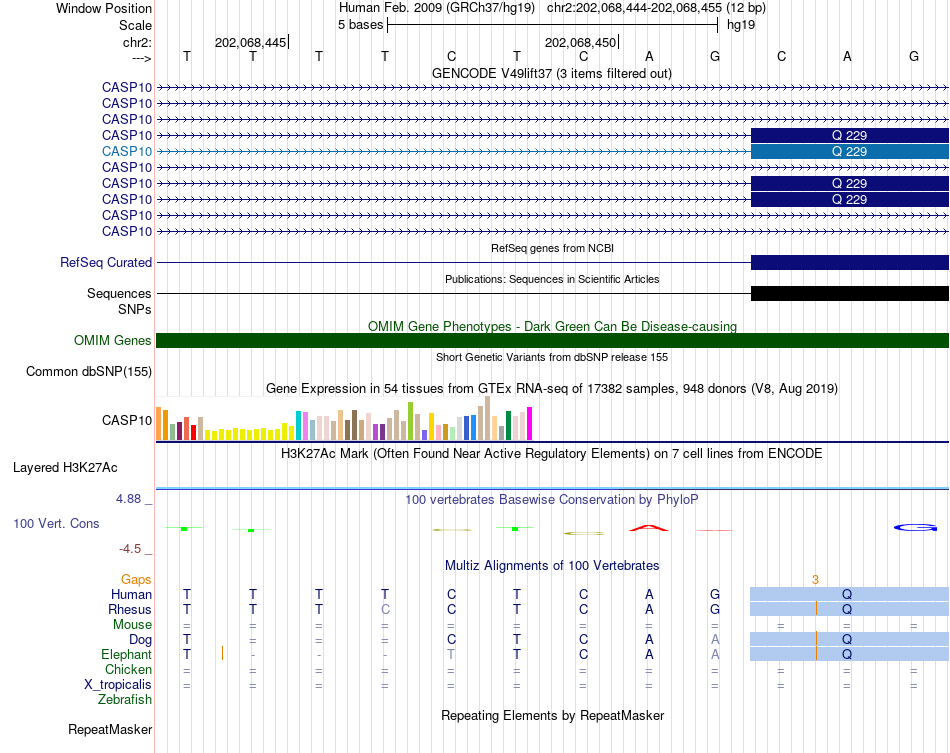Click the light-blue highlighted CASP10 transcript label
The height and width of the screenshot is (753, 950).
127,151
